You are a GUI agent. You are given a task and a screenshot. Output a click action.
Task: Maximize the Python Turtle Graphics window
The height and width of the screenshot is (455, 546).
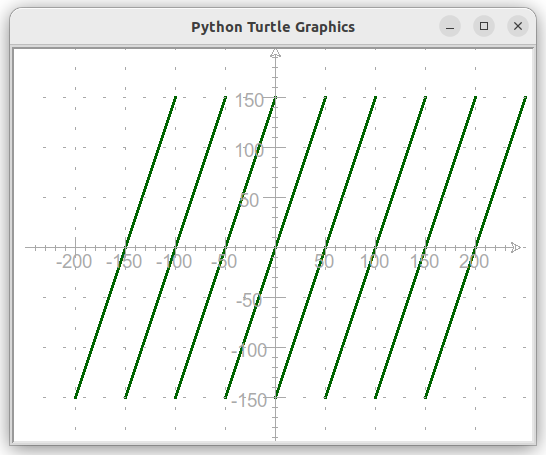[484, 26]
